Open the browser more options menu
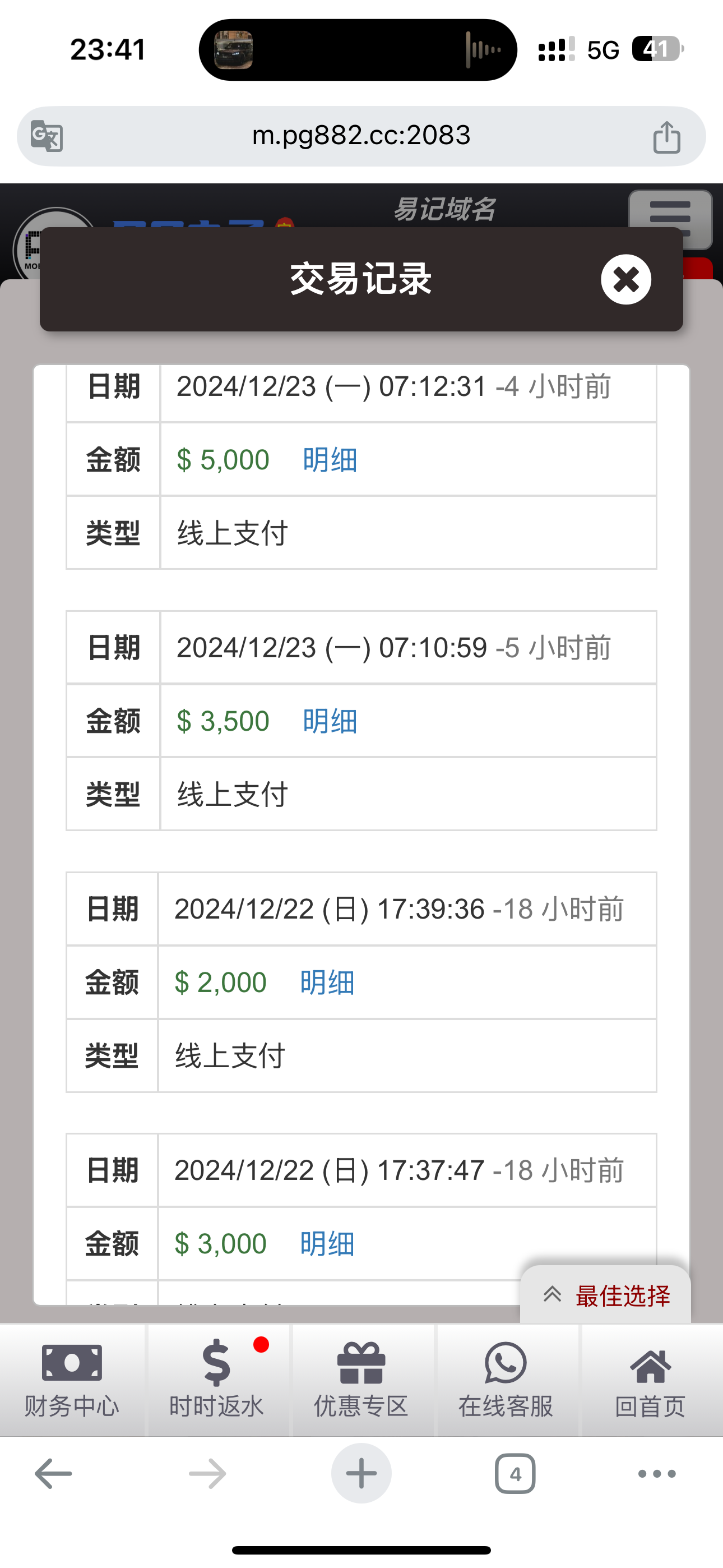723x1568 pixels. coord(657,1474)
